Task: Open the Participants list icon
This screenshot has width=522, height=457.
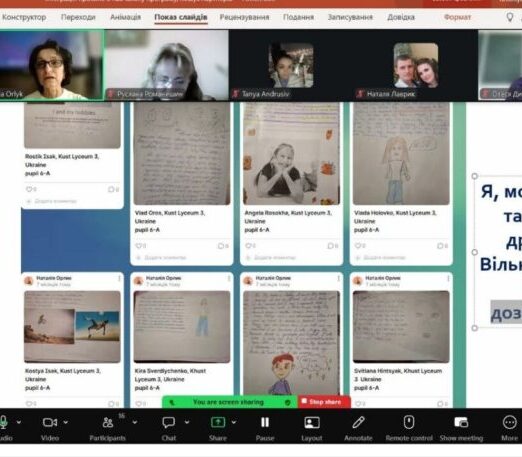Action: pos(108,423)
